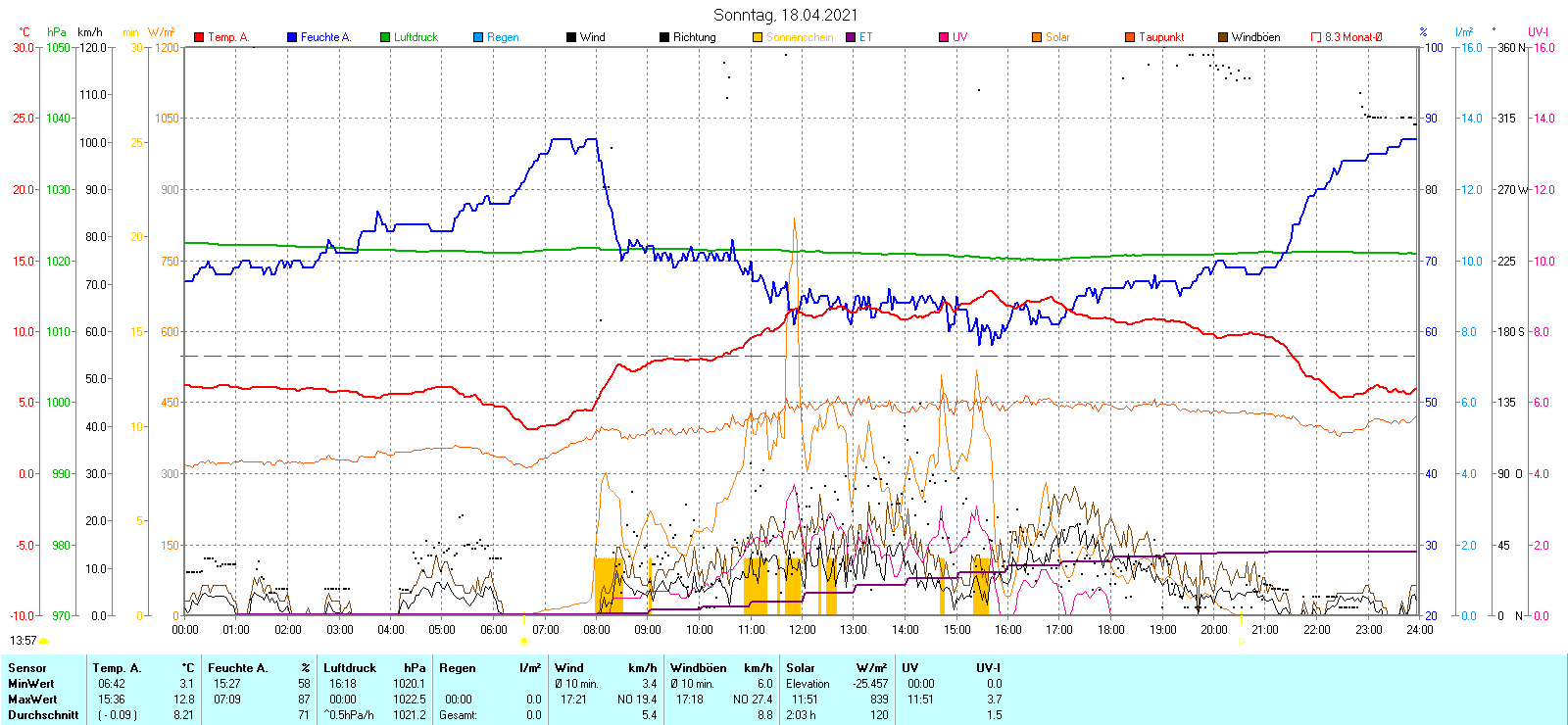Select the Regen legend label

click(503, 37)
